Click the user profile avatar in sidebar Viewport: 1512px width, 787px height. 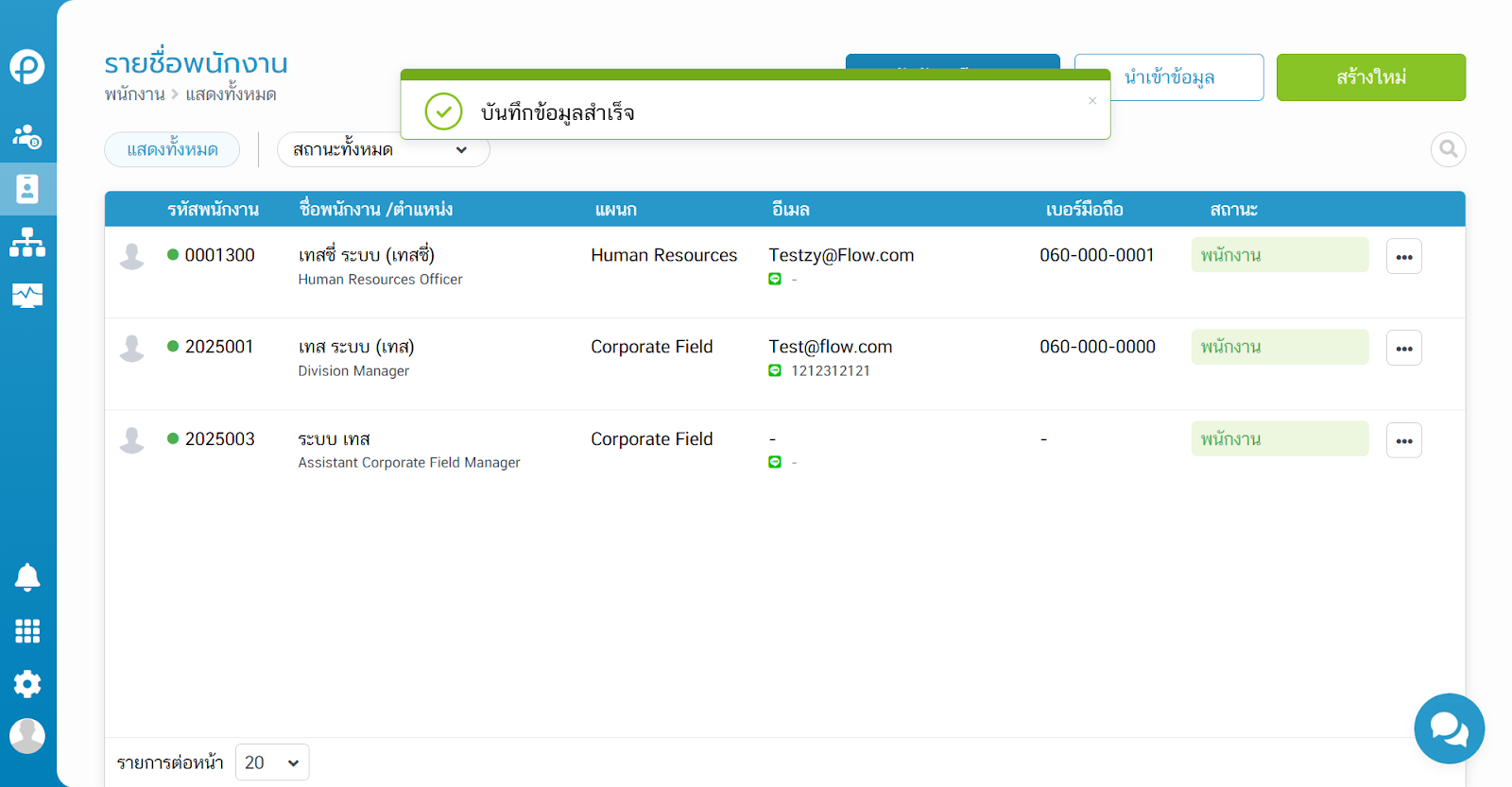27,736
